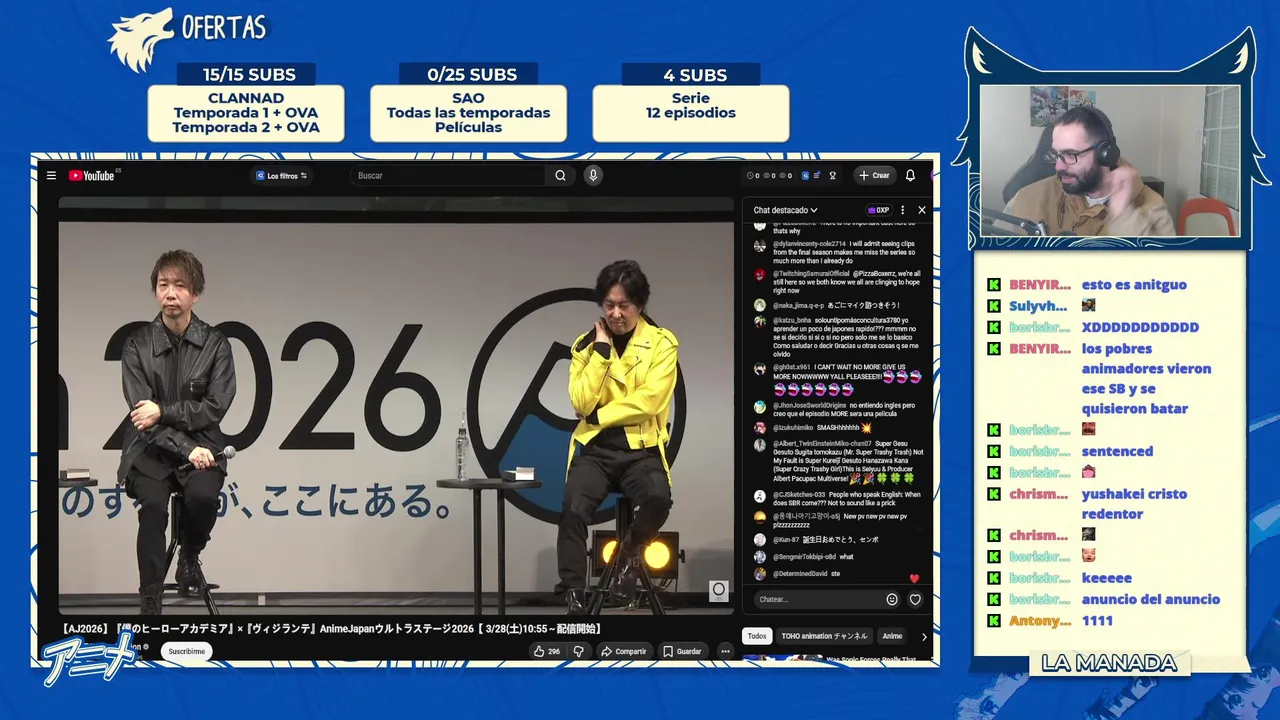Viewport: 1280px width, 720px height.
Task: Open the chat emoji picker
Action: (892, 599)
